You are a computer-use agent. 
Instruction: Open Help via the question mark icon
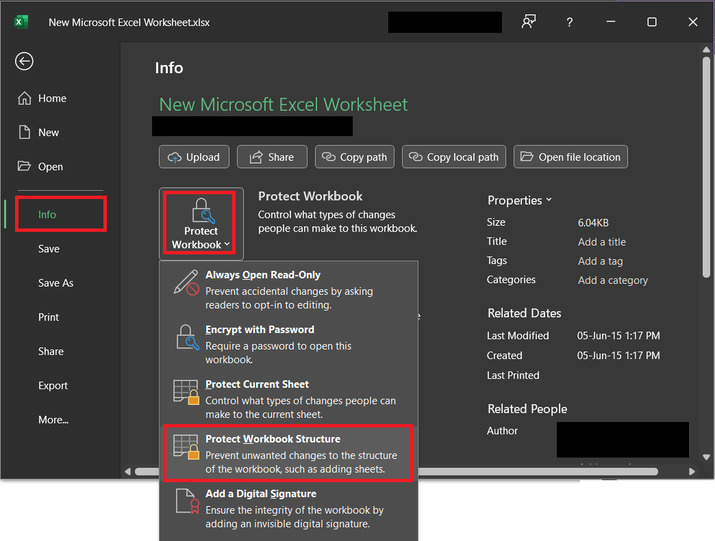(x=569, y=22)
